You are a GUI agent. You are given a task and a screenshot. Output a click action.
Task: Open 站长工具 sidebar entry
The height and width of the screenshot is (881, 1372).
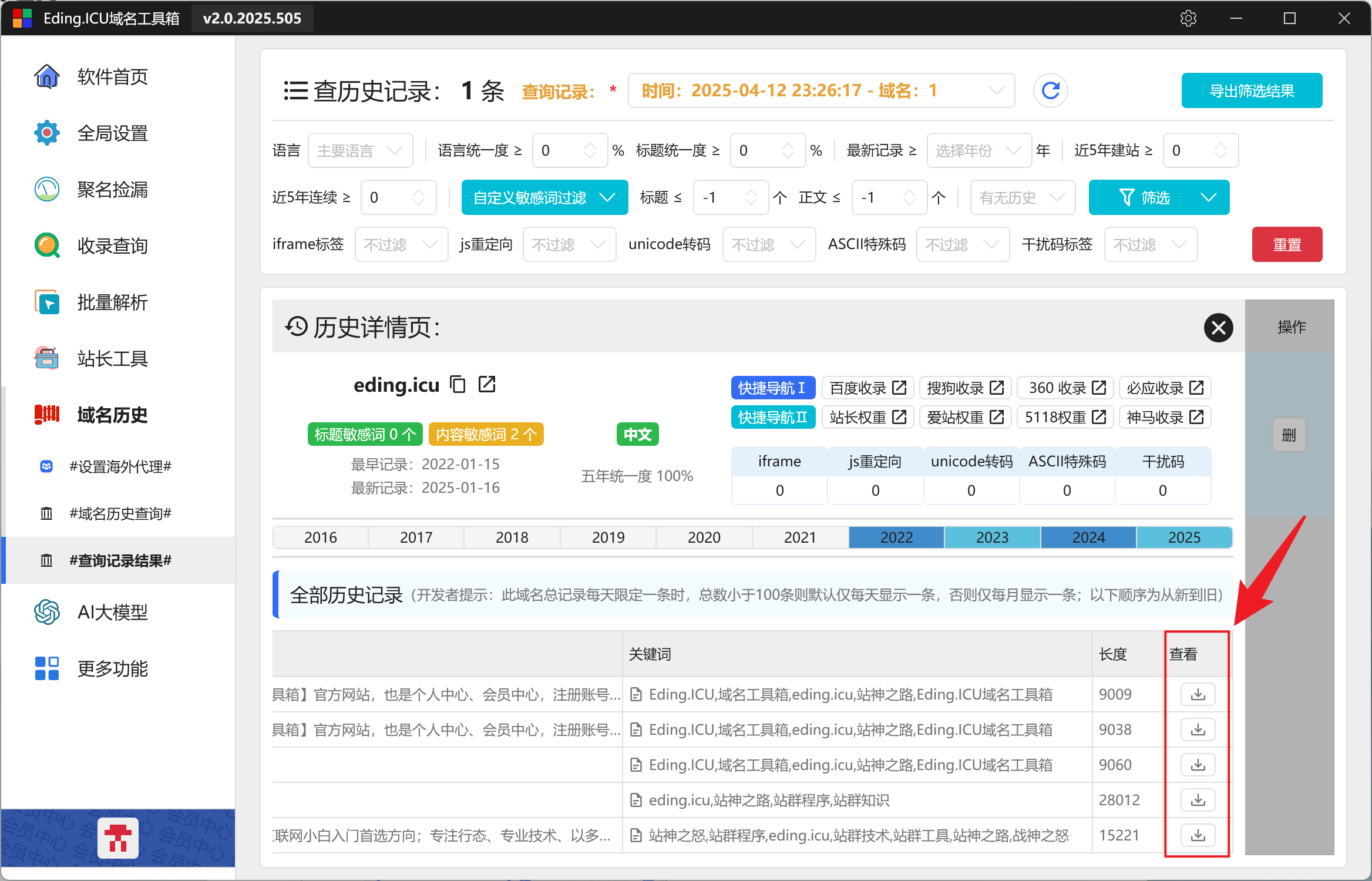point(117,358)
